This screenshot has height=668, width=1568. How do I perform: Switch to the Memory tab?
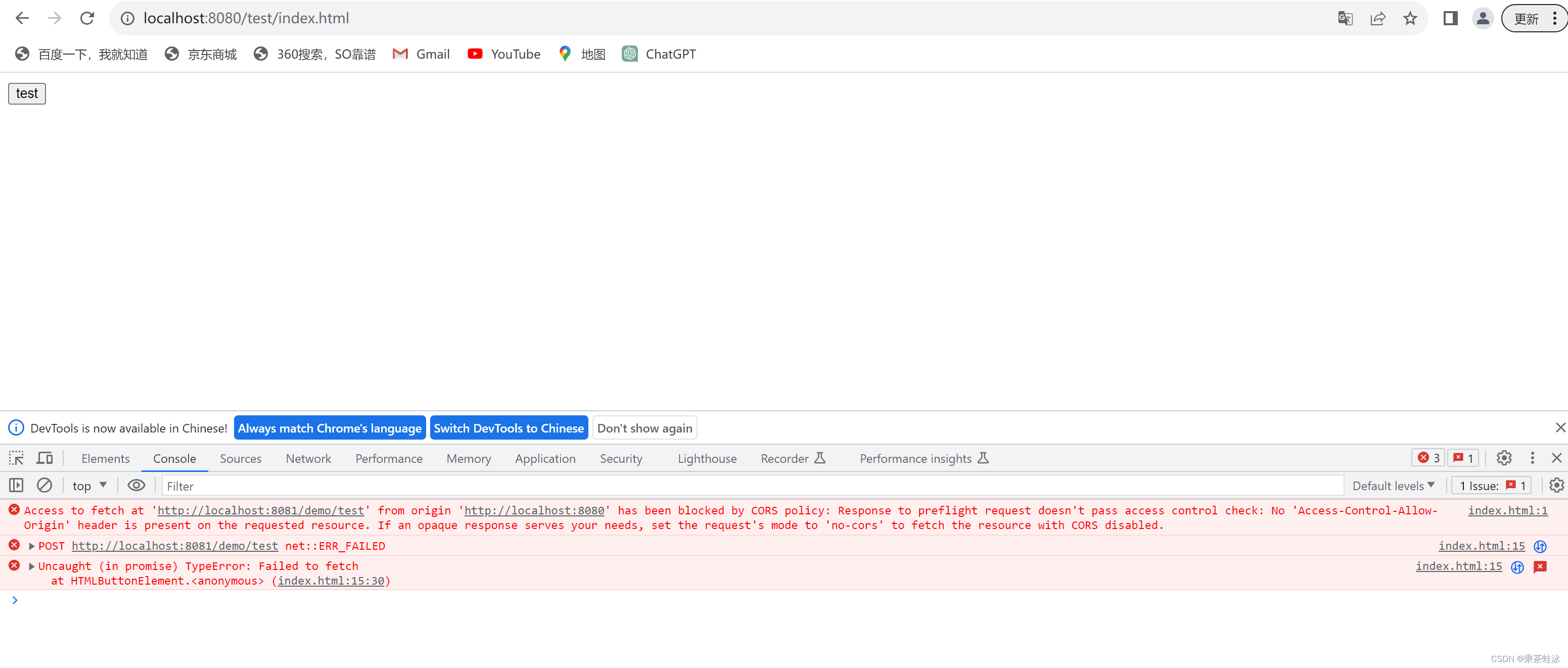[x=469, y=458]
